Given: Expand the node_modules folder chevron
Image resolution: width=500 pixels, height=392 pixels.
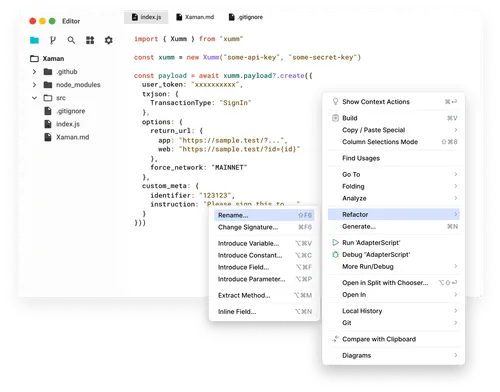Looking at the screenshot, I should tap(34, 85).
